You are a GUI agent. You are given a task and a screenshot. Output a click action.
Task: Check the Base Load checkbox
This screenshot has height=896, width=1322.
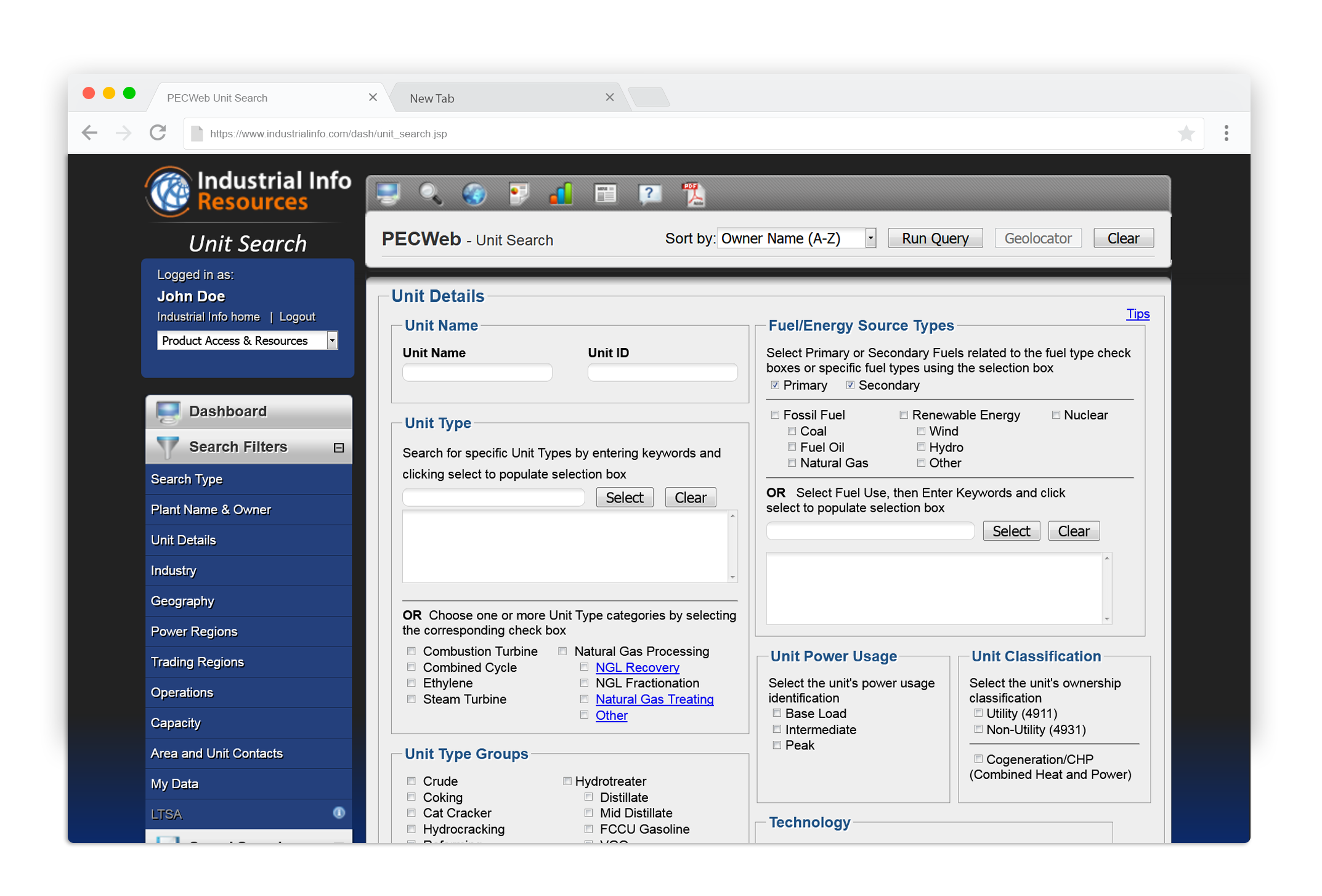click(x=777, y=713)
